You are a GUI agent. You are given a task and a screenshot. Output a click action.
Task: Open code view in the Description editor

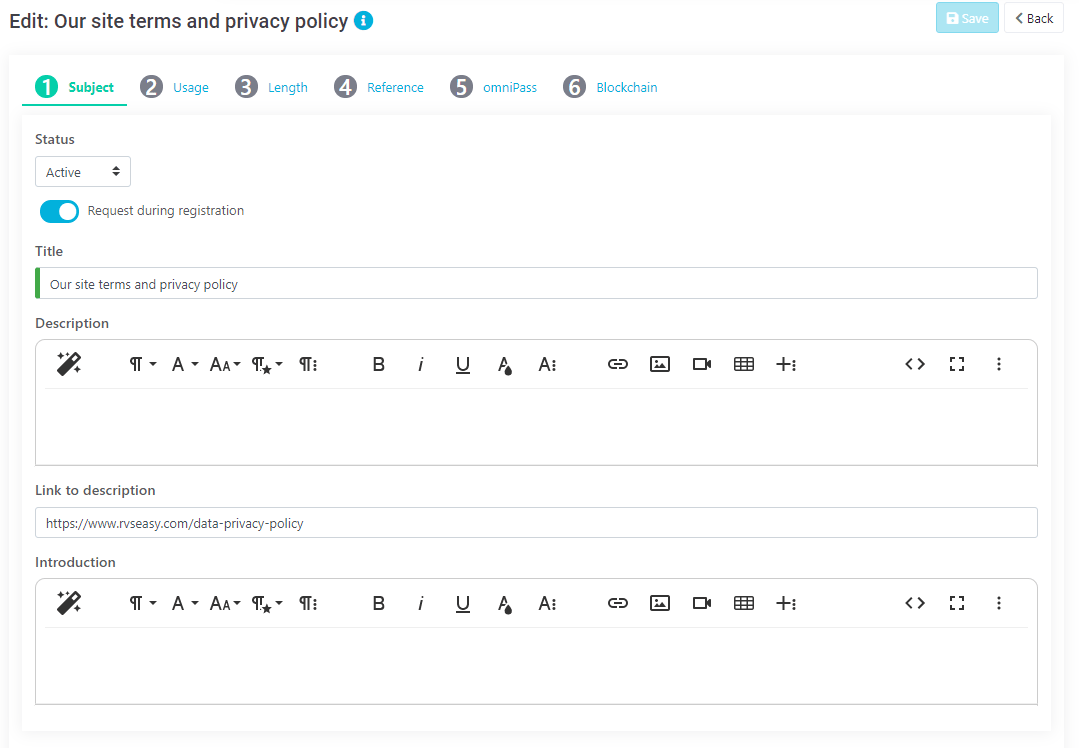pyautogui.click(x=914, y=364)
